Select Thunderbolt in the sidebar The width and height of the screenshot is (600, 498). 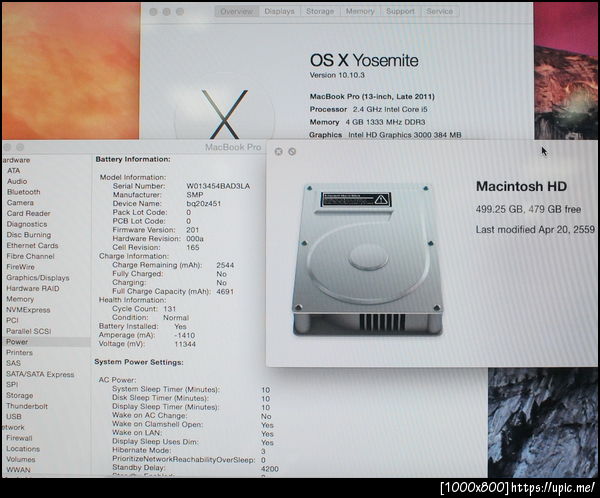pos(27,406)
